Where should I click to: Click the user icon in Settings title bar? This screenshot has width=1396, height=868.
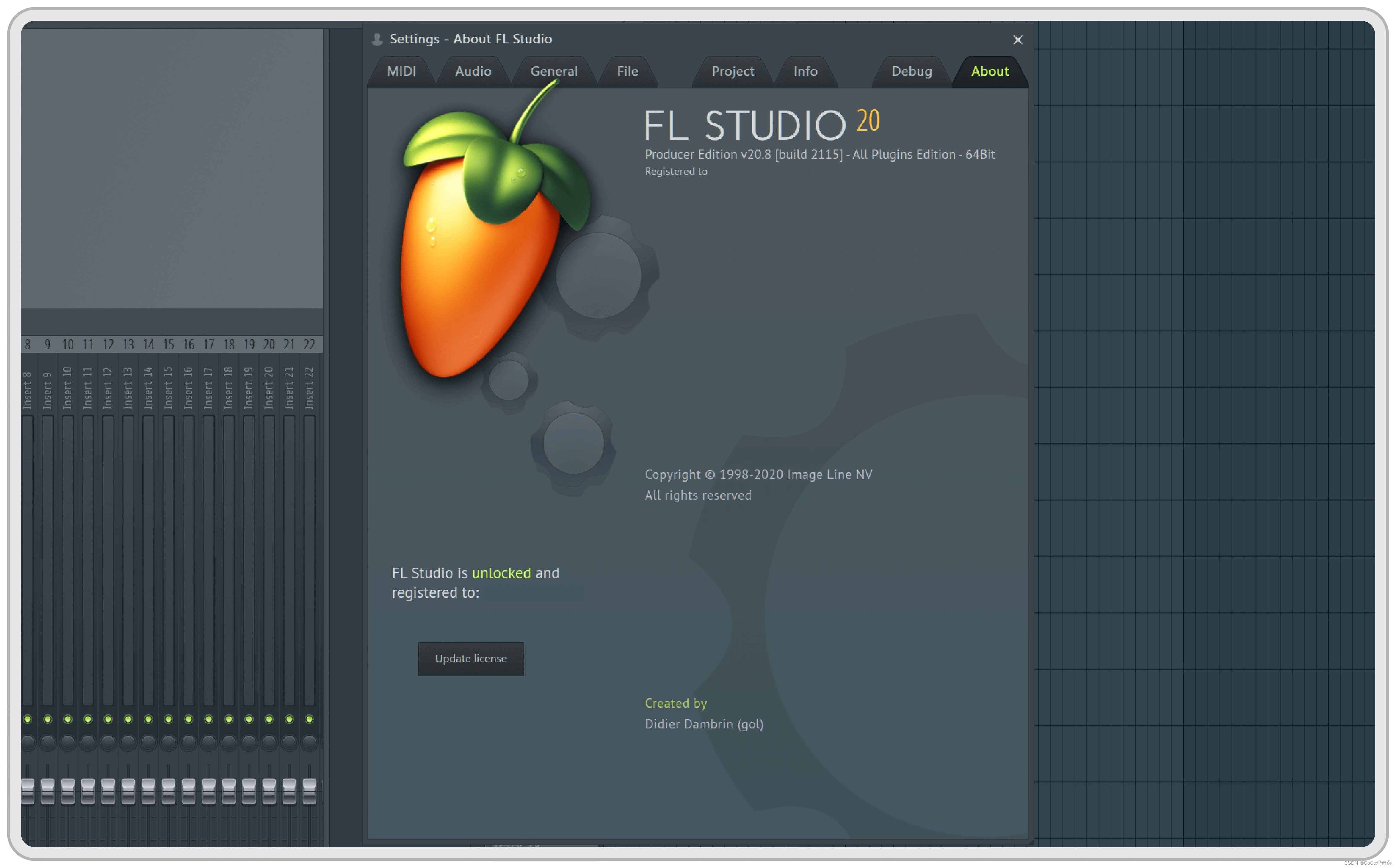pyautogui.click(x=377, y=39)
